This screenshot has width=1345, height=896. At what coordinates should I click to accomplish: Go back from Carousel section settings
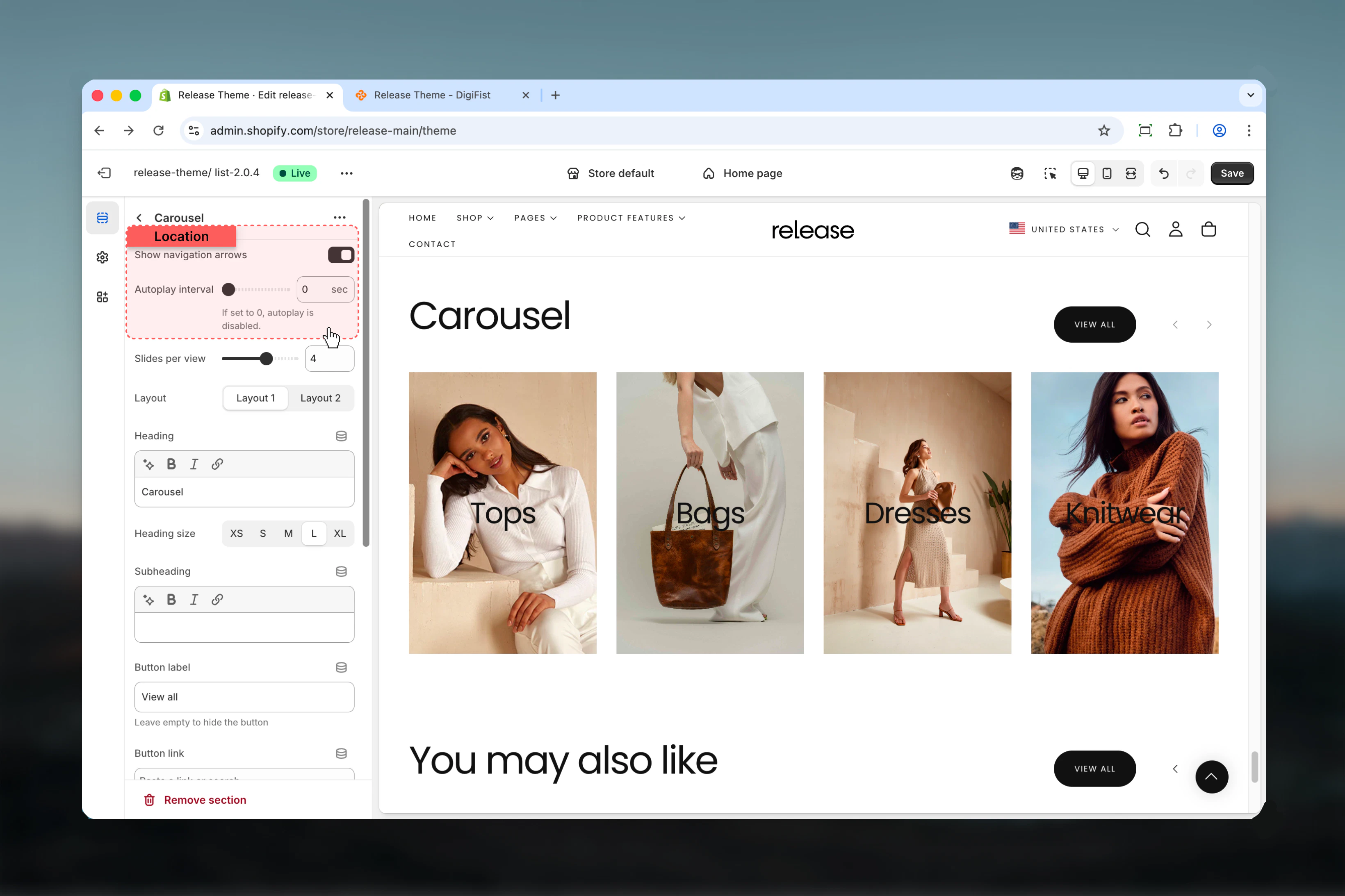[x=139, y=218]
